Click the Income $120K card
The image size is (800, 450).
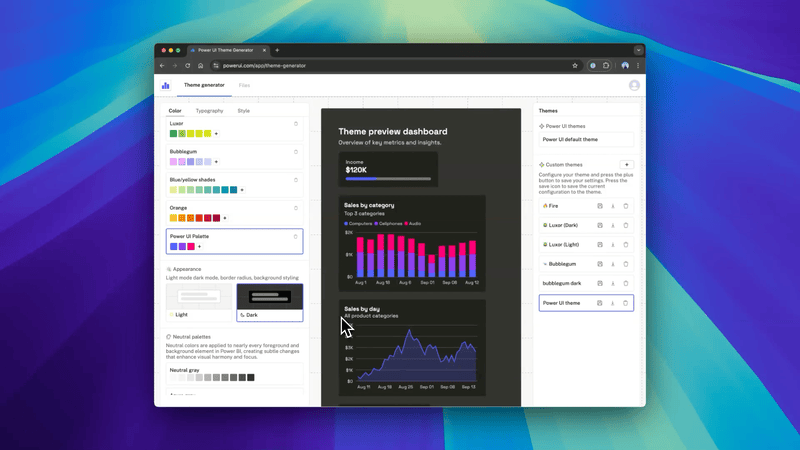388,169
